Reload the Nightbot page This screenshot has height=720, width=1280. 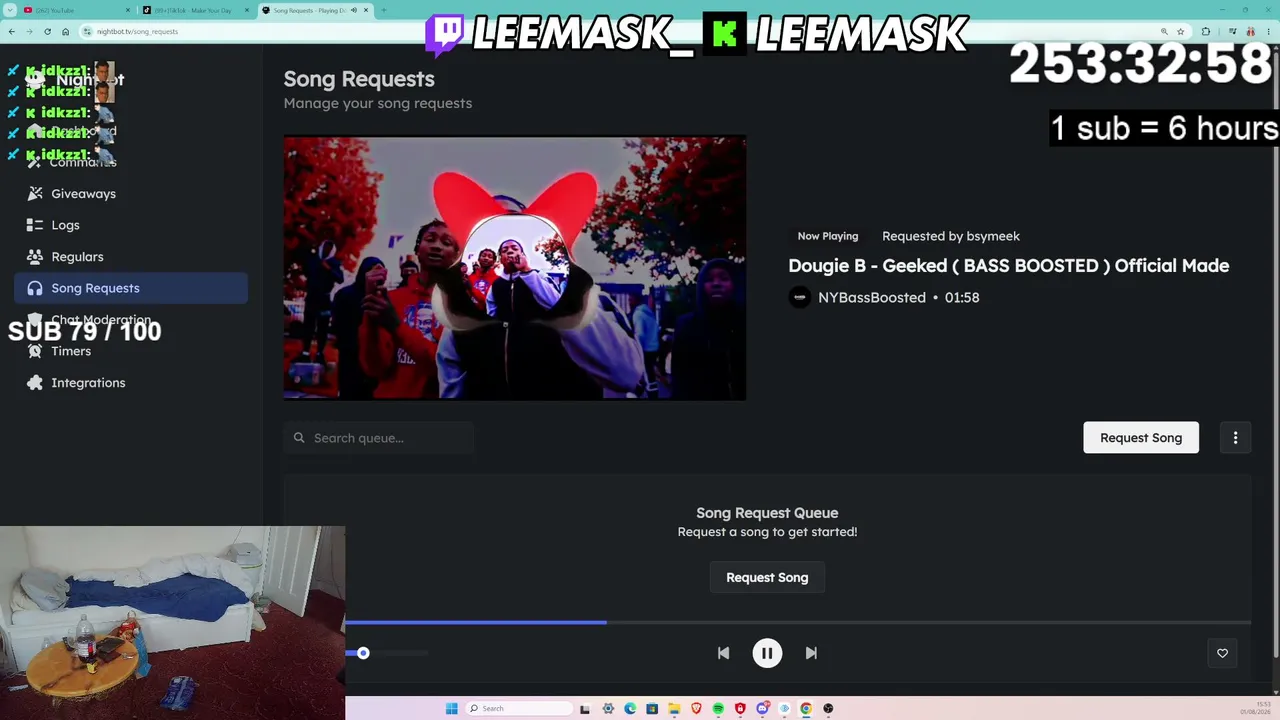(x=47, y=31)
